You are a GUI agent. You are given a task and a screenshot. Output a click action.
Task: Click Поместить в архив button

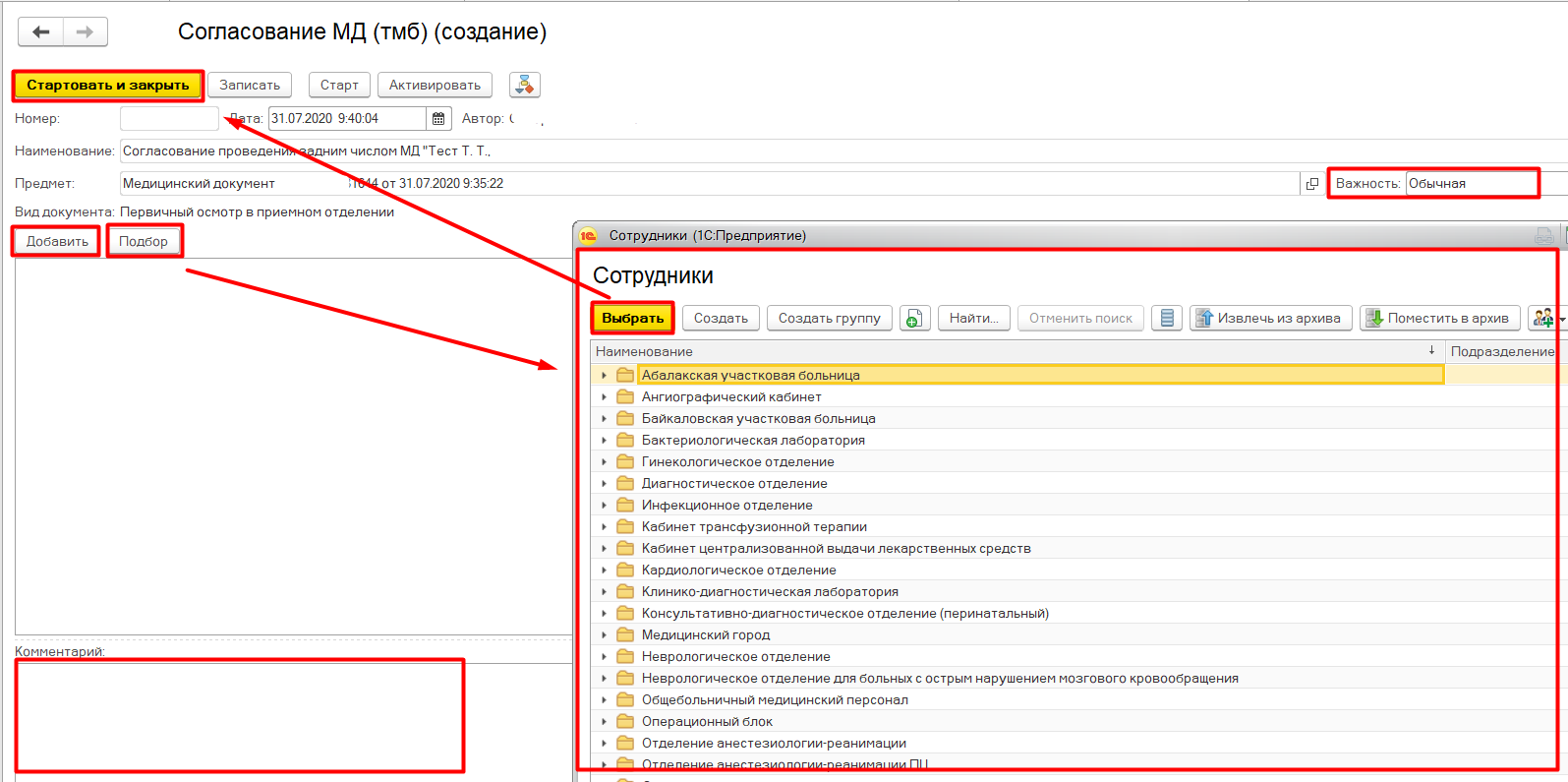click(1440, 318)
